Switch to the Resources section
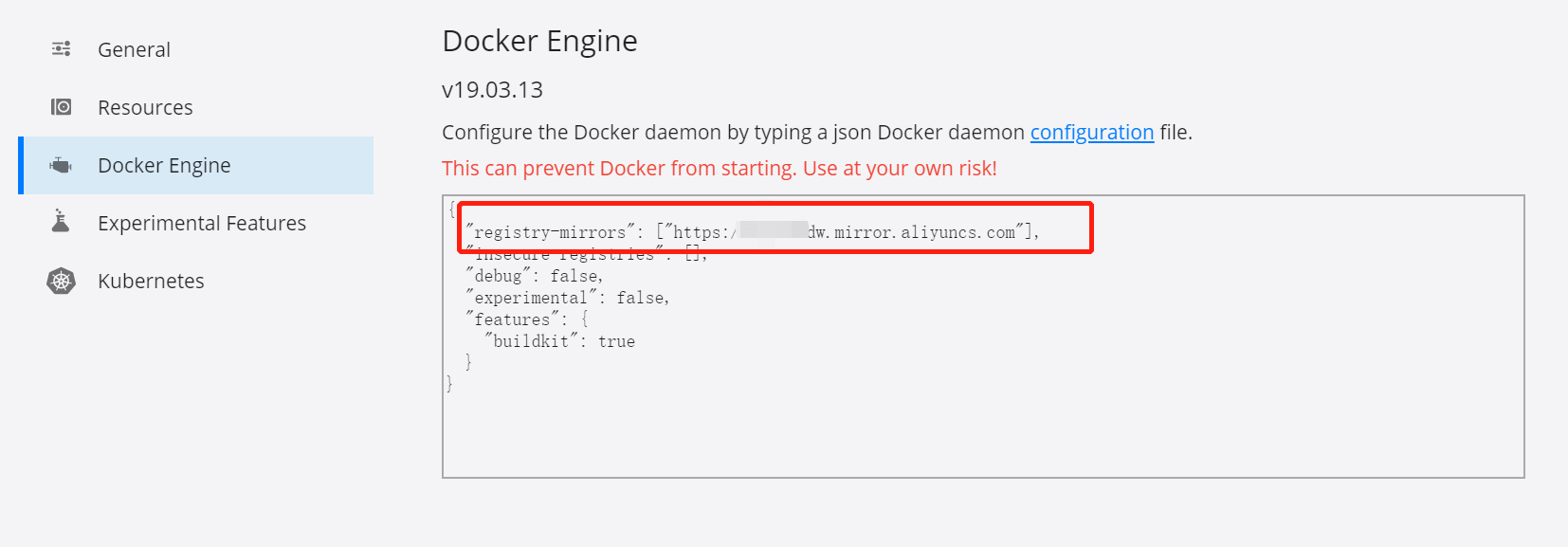This screenshot has height=547, width=1568. click(x=145, y=107)
